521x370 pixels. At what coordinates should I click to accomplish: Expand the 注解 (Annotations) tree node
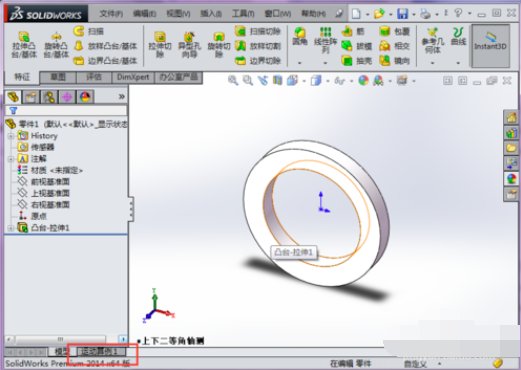click(10, 159)
